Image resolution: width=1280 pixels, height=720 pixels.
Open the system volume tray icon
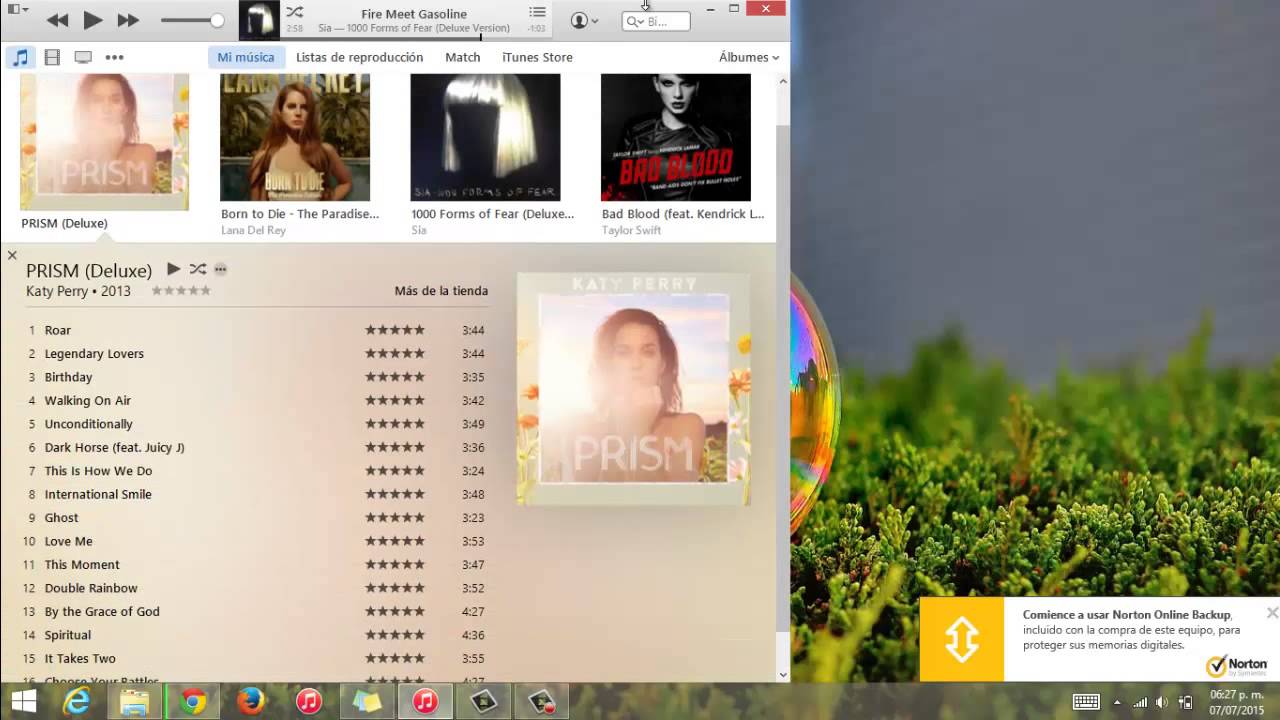click(x=1161, y=702)
